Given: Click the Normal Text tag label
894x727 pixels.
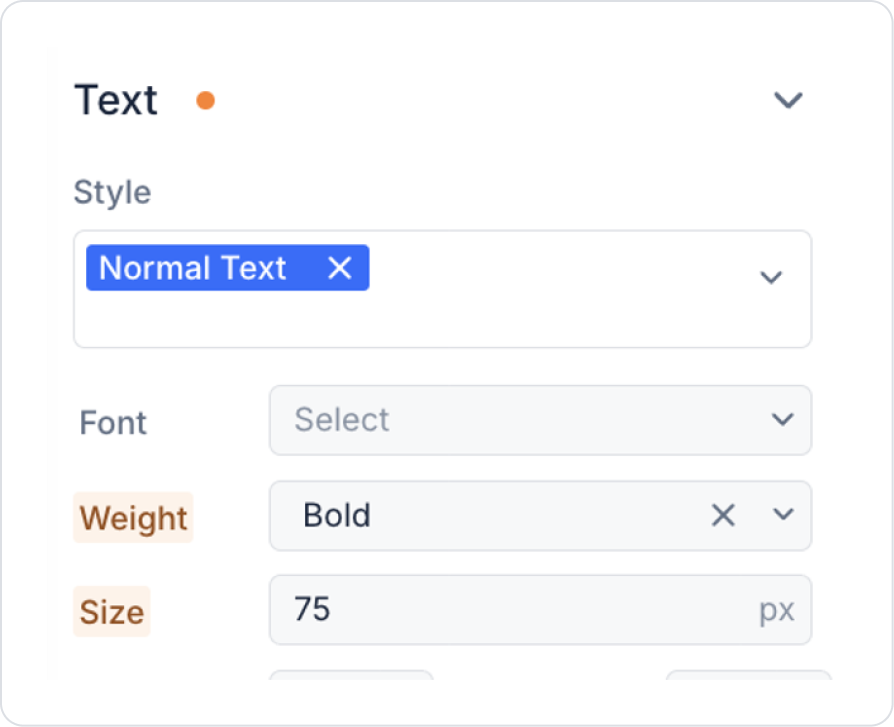Looking at the screenshot, I should point(193,268).
